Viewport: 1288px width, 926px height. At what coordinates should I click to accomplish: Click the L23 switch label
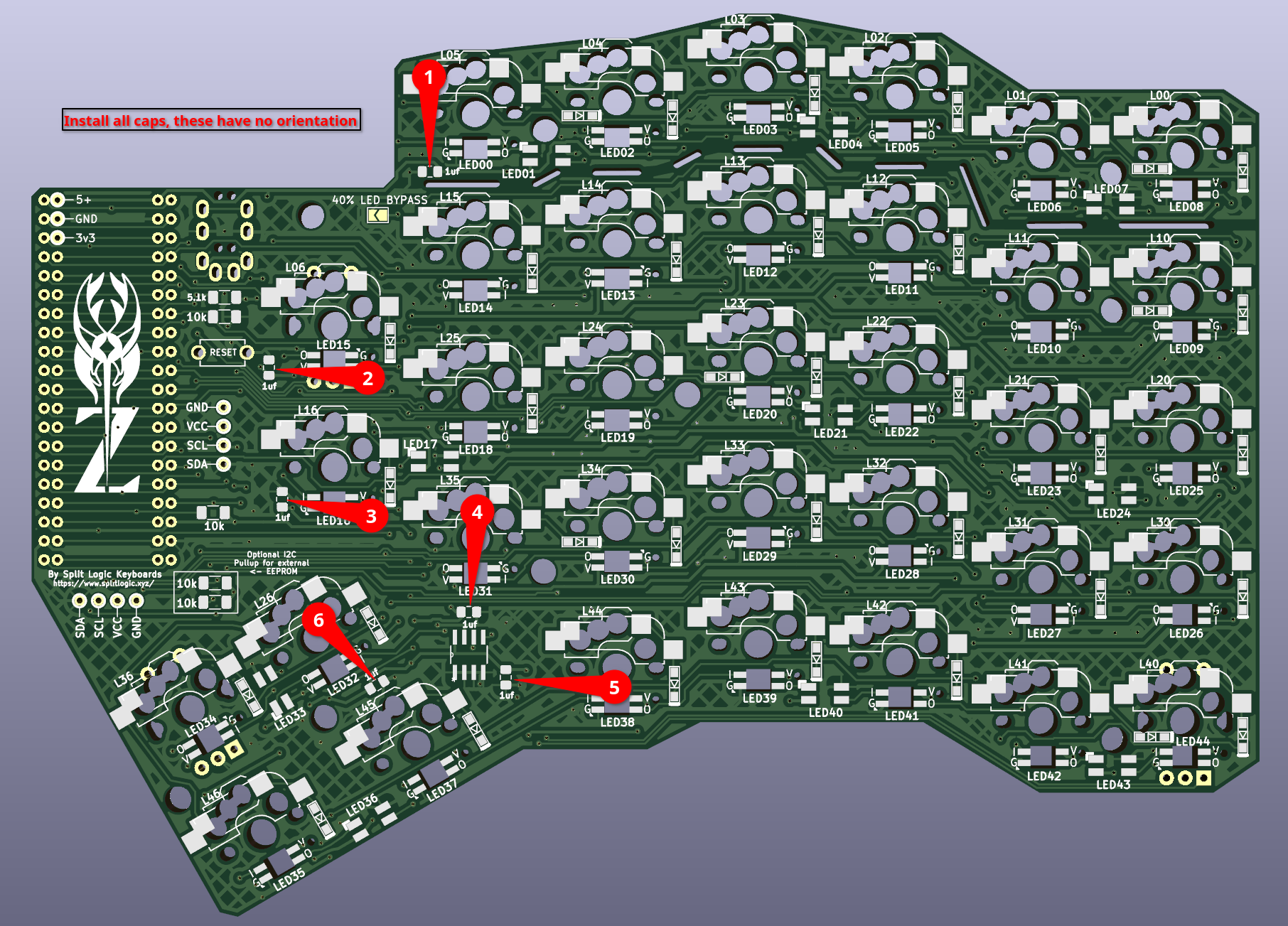[x=734, y=303]
